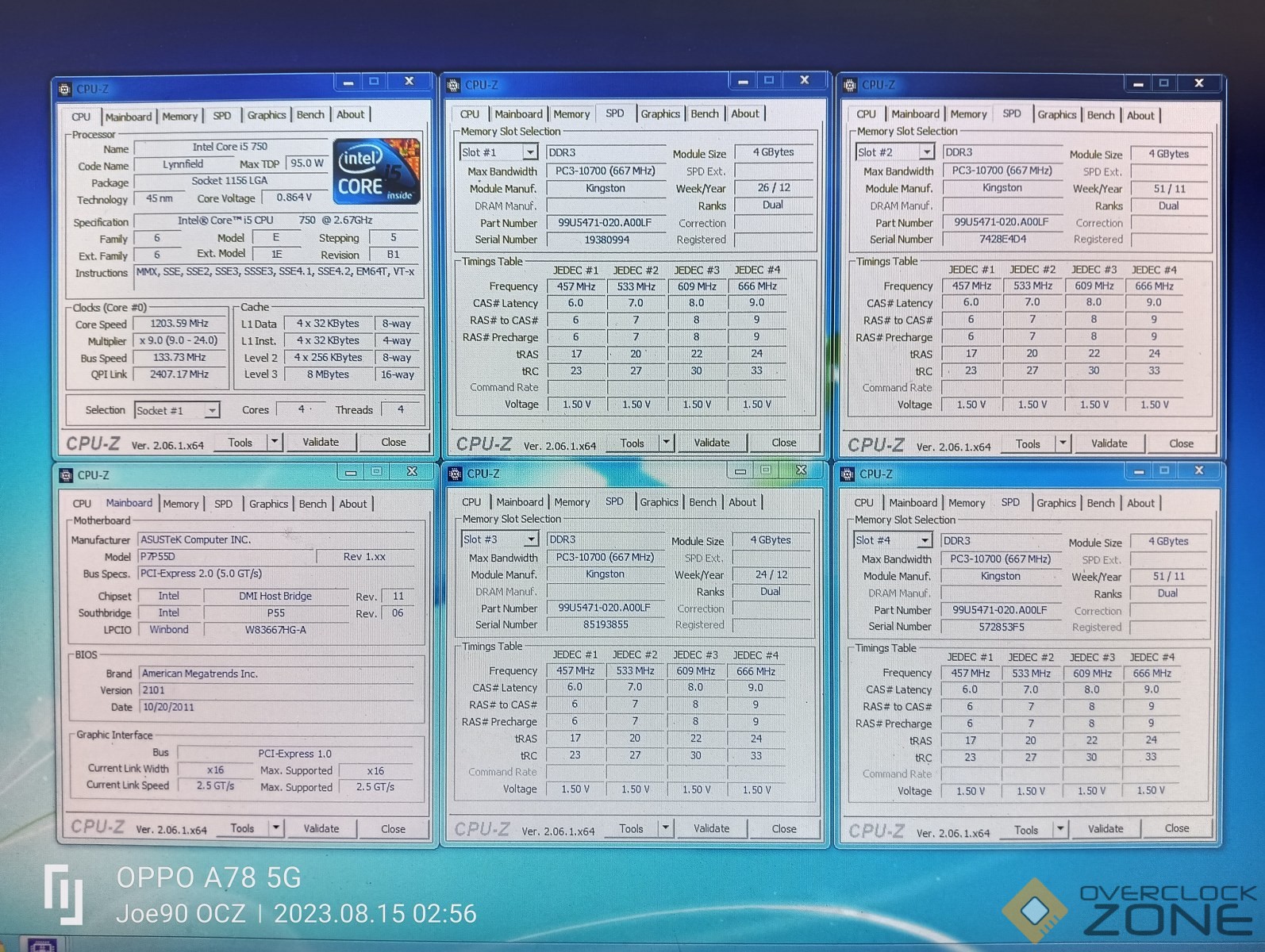Open the SPD tab in the ASUSTeK Mainboard window
The height and width of the screenshot is (952, 1265).
pos(224,504)
